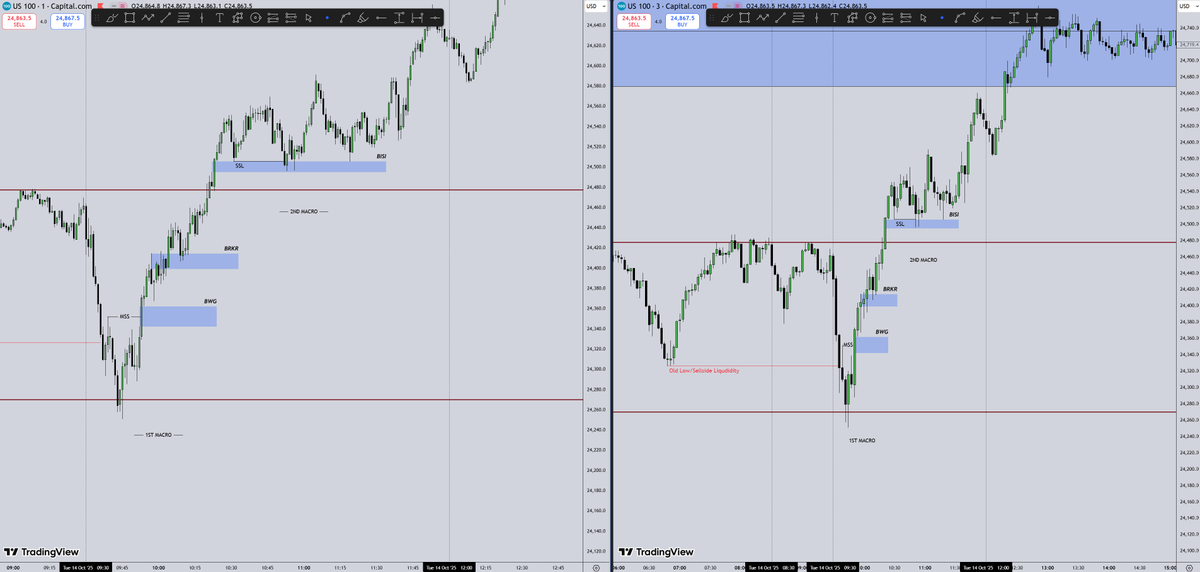Pick the blue dot color in right toolbar
The height and width of the screenshot is (572, 1200).
click(942, 18)
